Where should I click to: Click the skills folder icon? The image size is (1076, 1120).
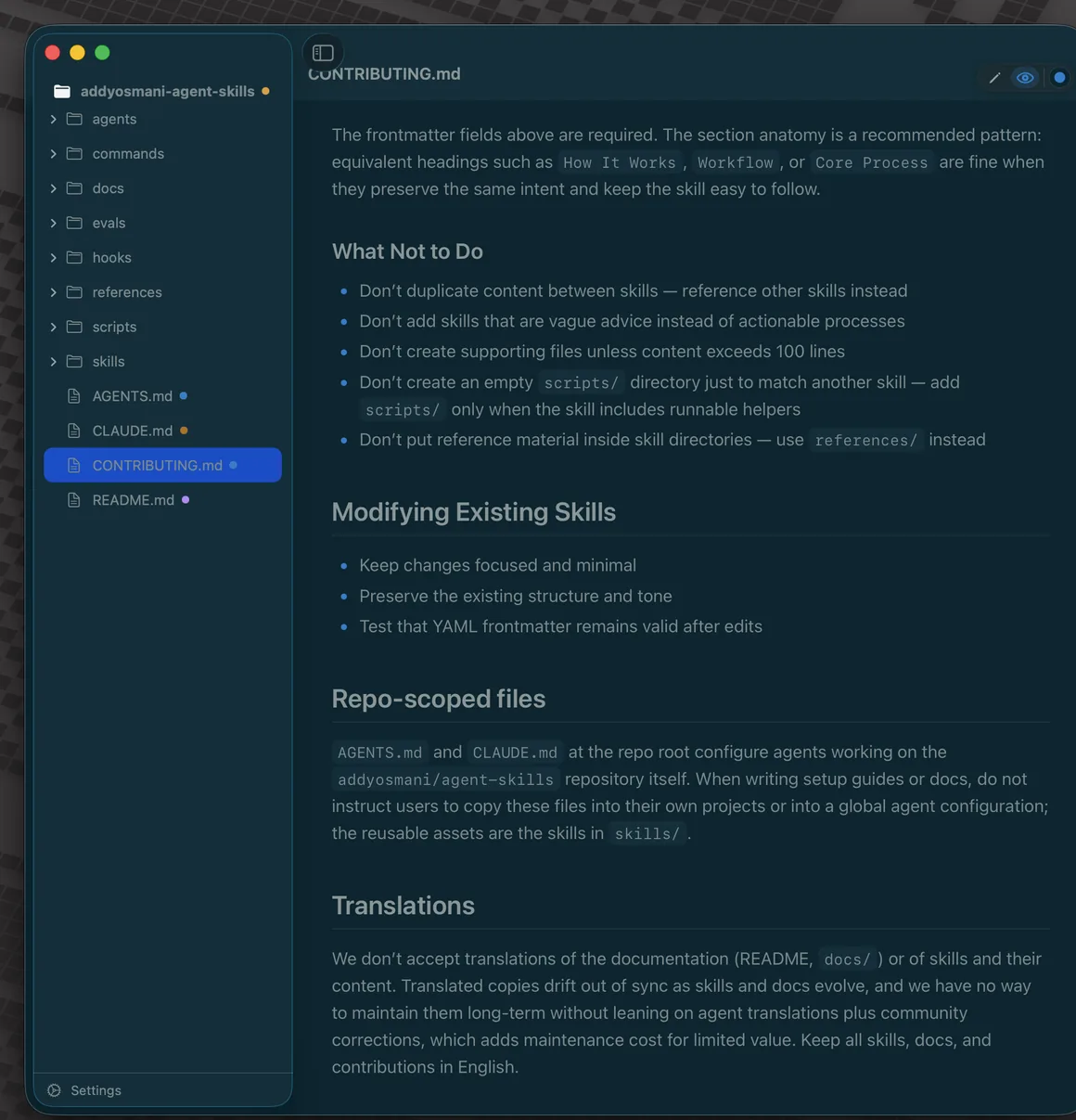click(74, 362)
